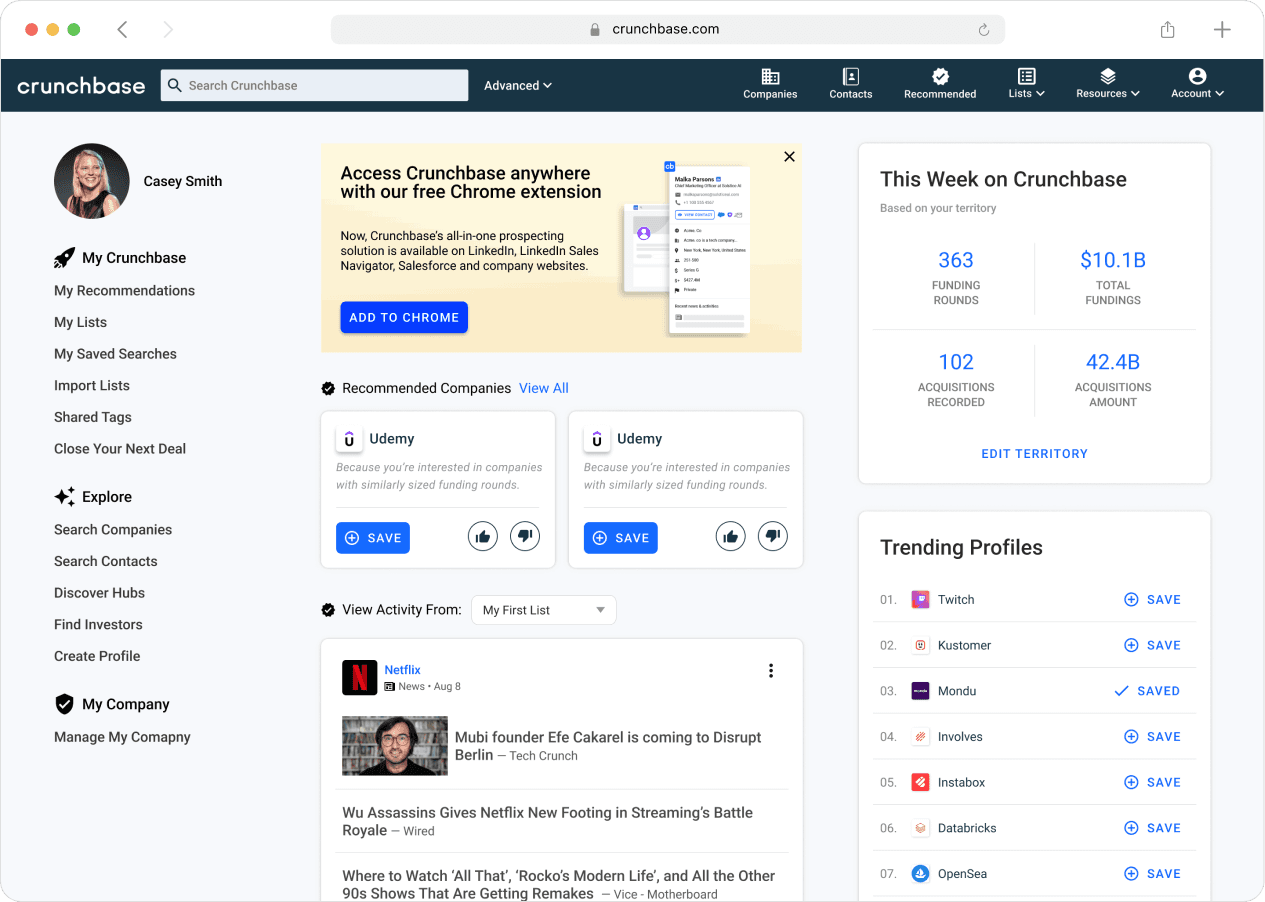The image size is (1265, 902).
Task: Open Find Investors in sidebar
Action: [98, 625]
